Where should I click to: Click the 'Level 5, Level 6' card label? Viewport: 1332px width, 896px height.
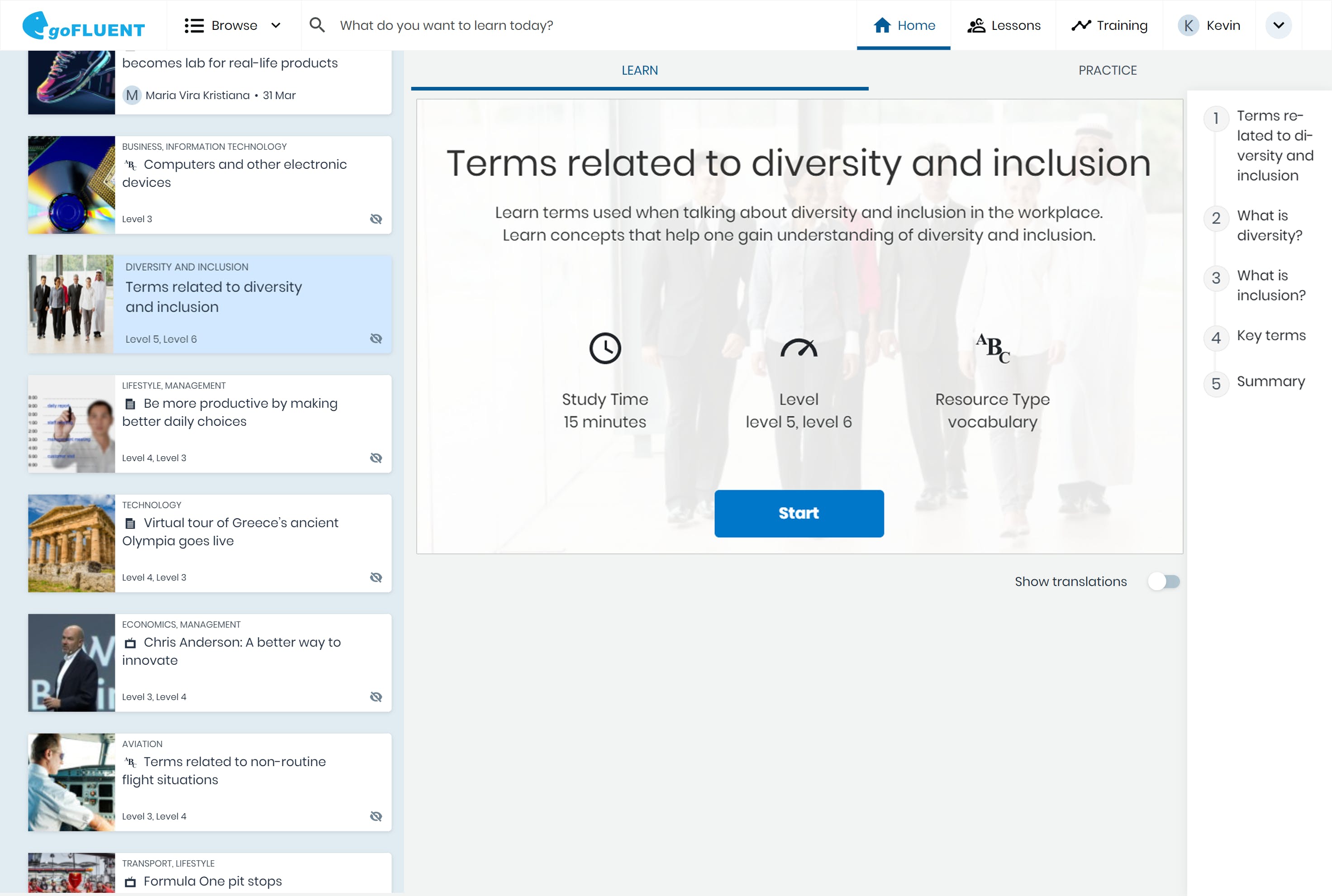(161, 339)
